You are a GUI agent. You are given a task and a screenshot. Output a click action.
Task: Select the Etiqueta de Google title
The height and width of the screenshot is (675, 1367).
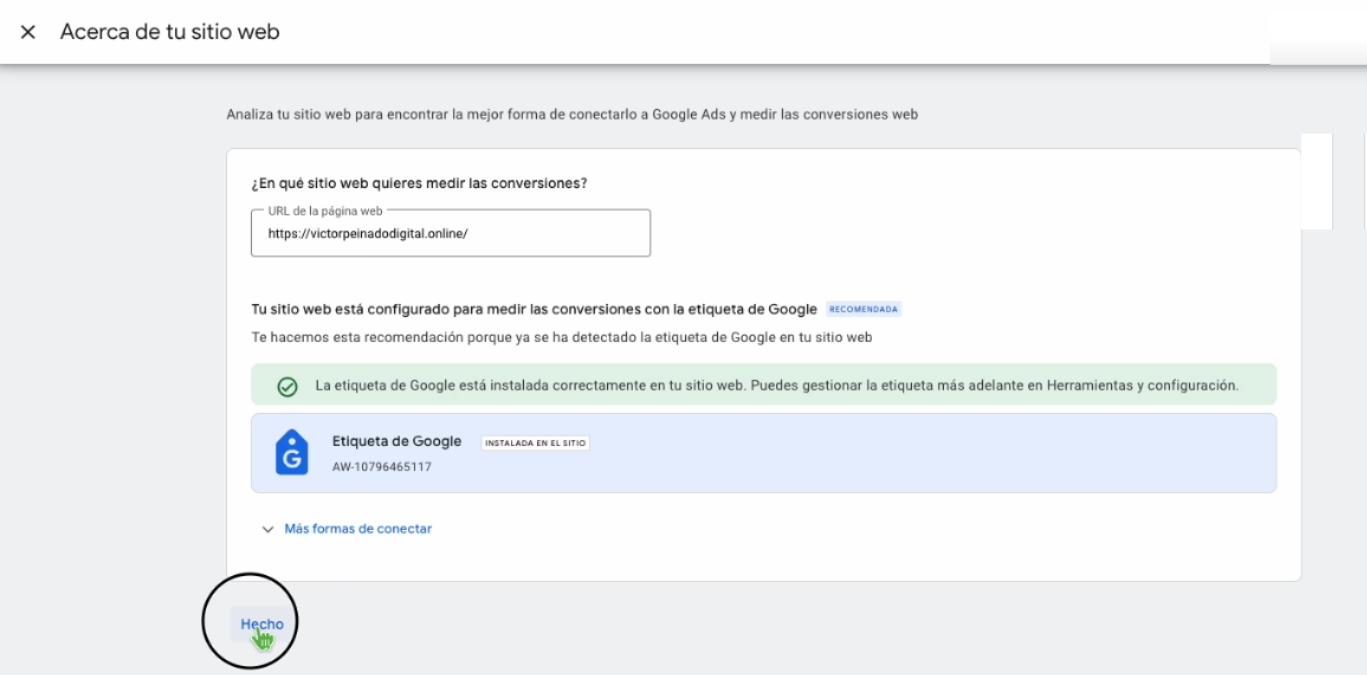pyautogui.click(x=396, y=442)
